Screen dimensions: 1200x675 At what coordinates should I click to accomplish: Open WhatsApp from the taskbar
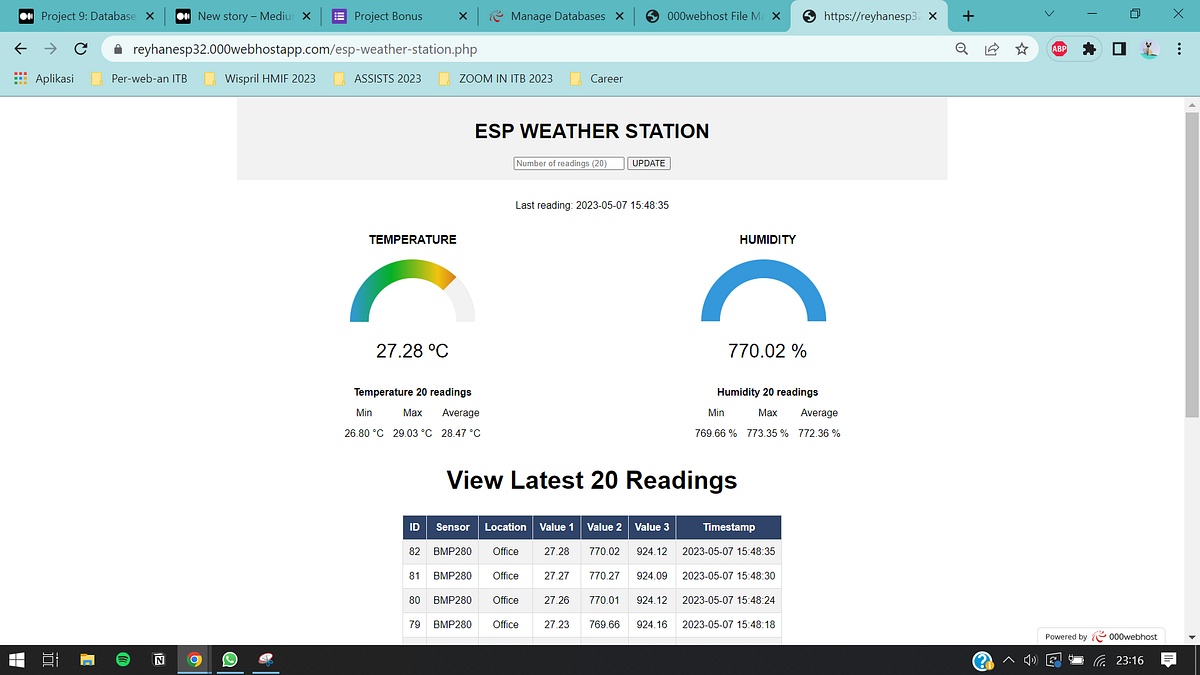(x=229, y=659)
